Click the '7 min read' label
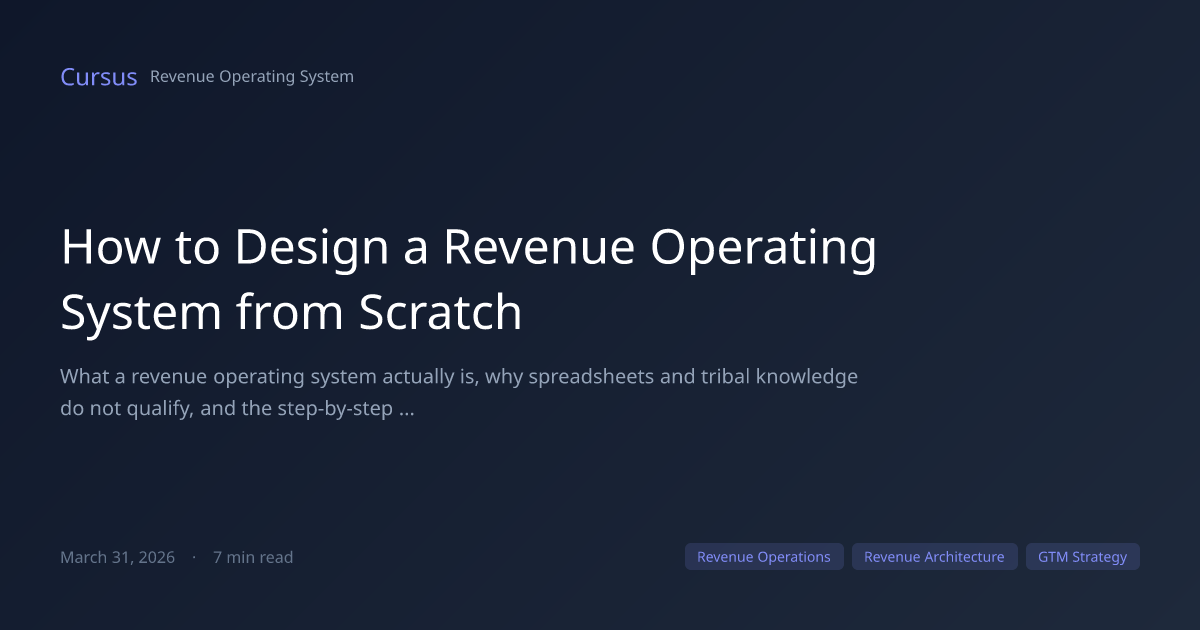The width and height of the screenshot is (1200, 630). point(253,557)
